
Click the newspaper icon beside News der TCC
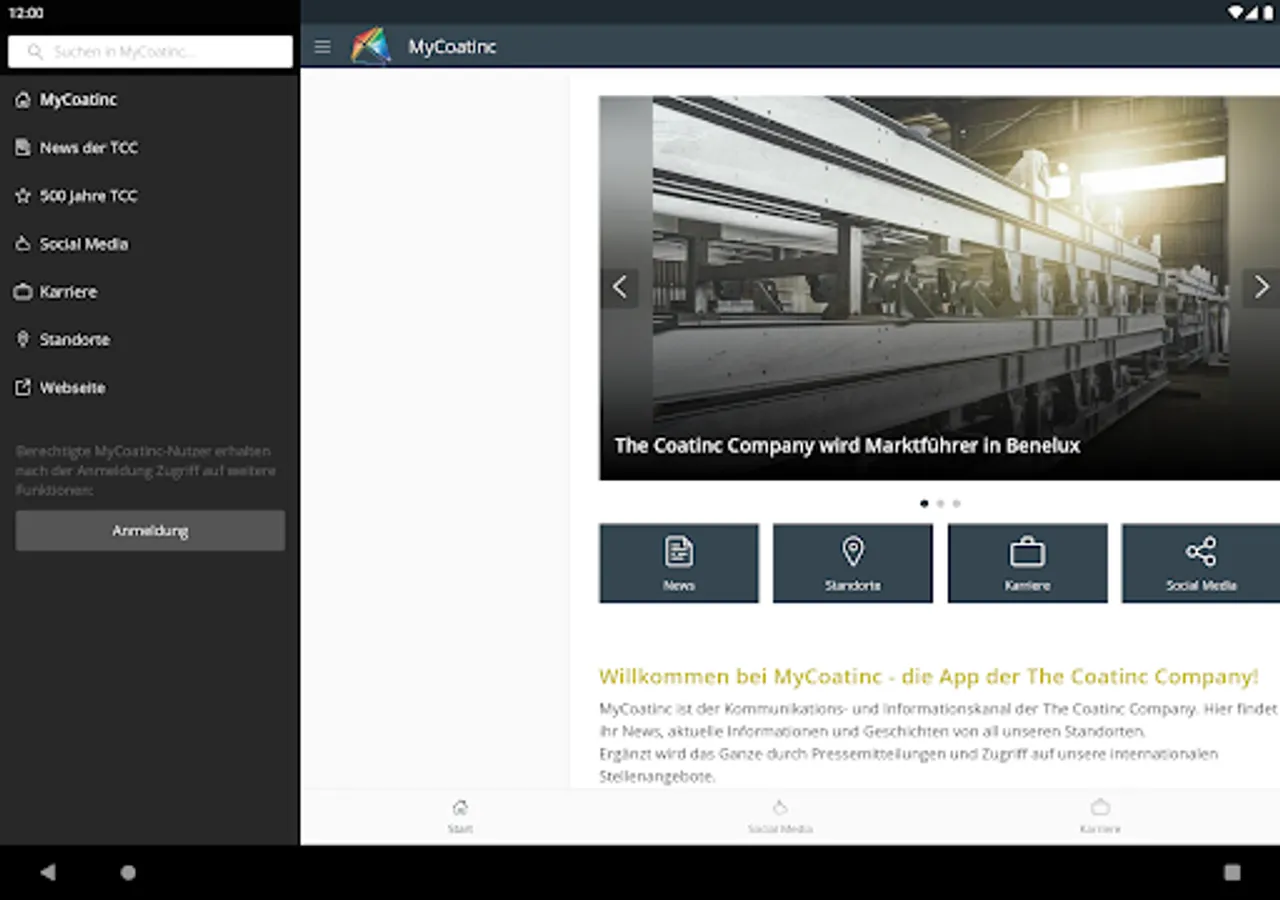pos(23,148)
